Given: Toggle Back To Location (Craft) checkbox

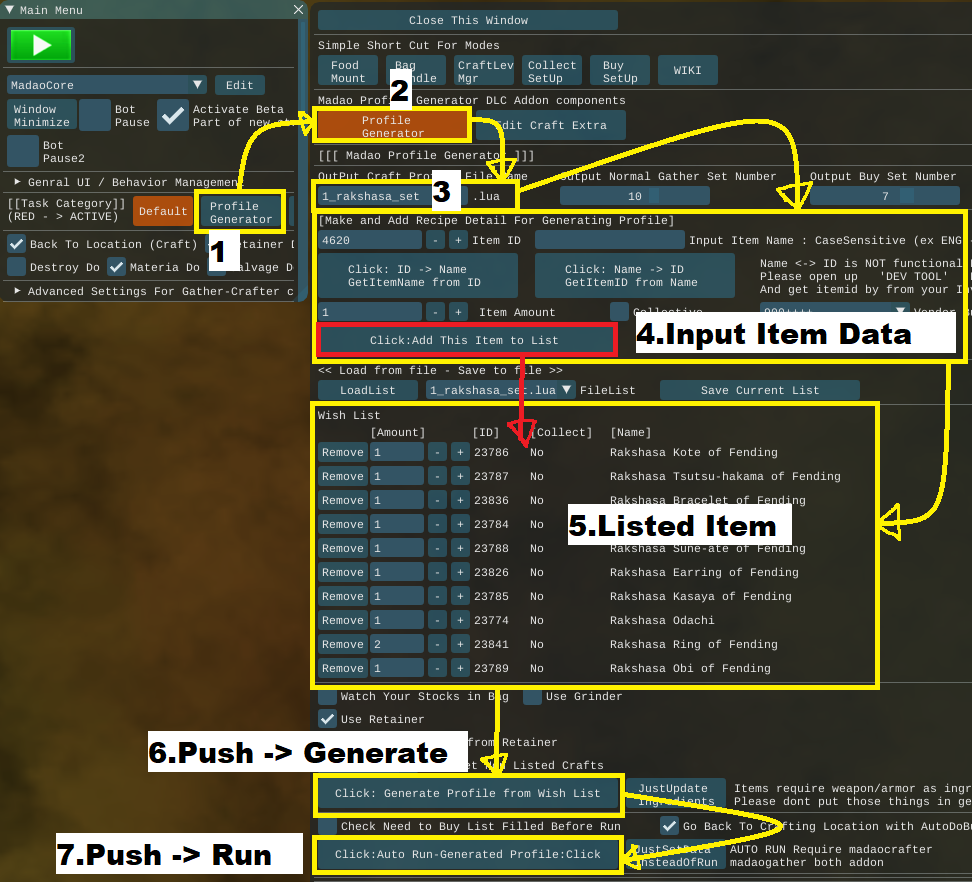Looking at the screenshot, I should click(x=16, y=244).
